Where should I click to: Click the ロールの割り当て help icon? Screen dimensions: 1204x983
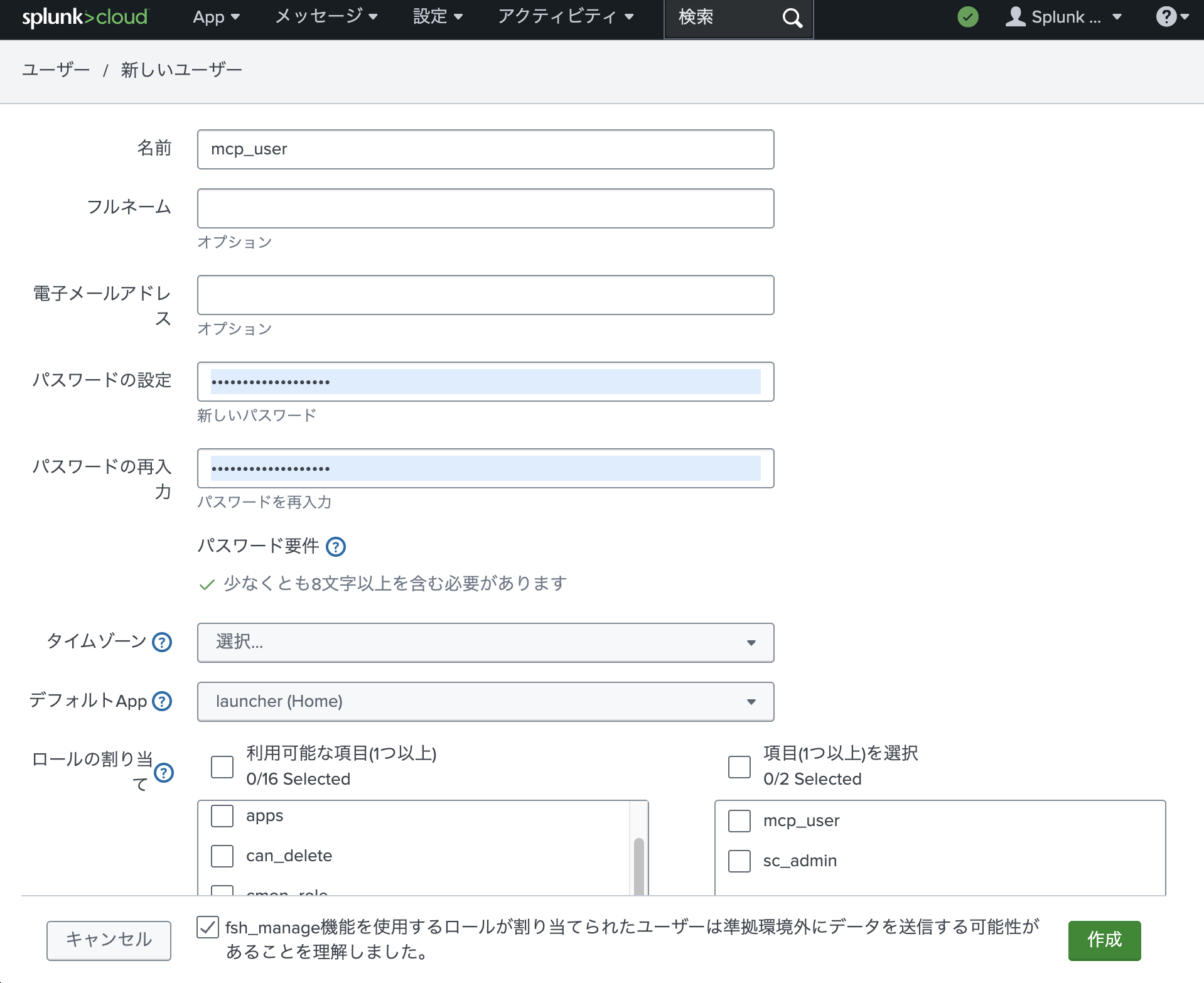click(x=165, y=774)
